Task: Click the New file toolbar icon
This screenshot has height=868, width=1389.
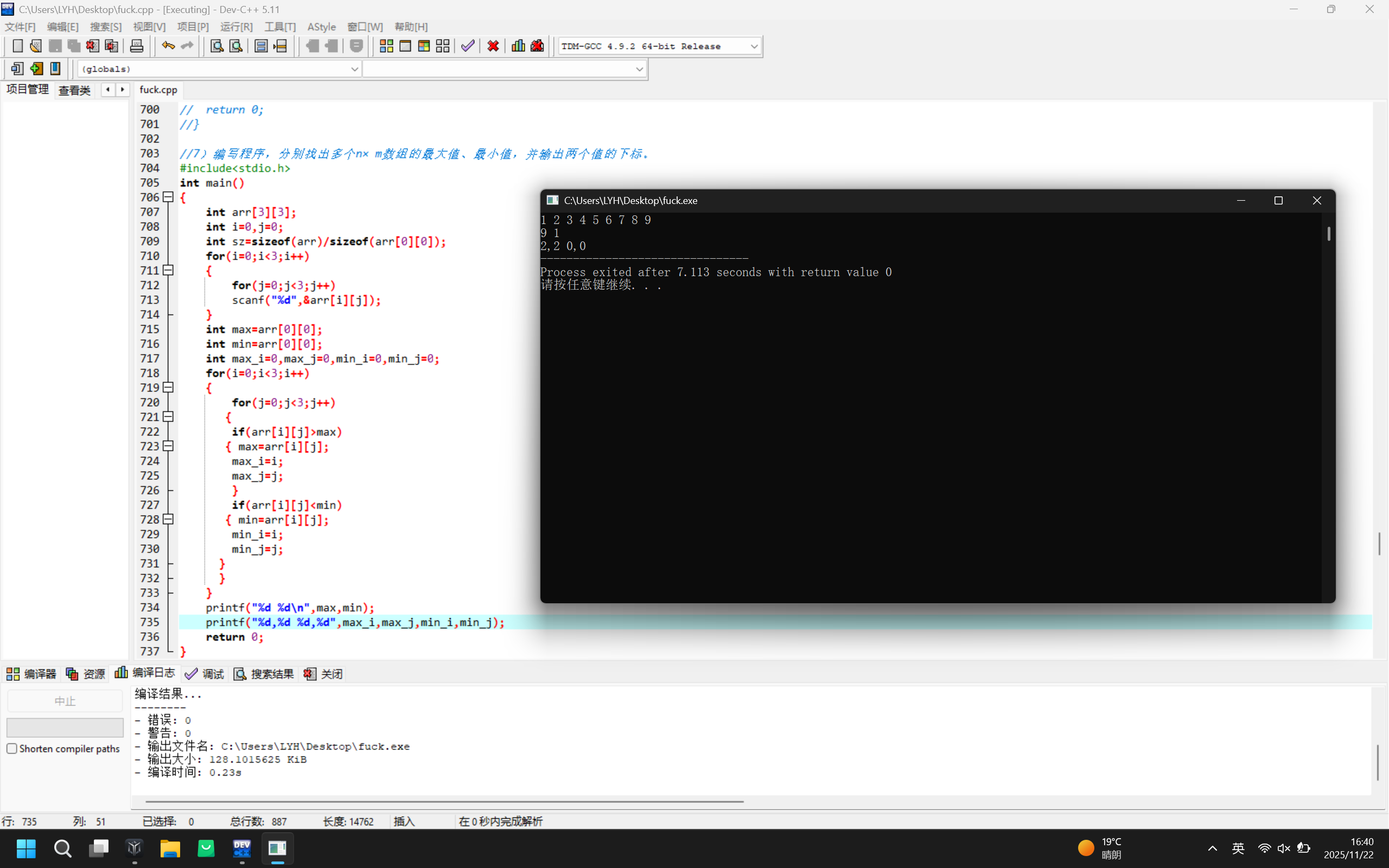Action: pyautogui.click(x=17, y=46)
